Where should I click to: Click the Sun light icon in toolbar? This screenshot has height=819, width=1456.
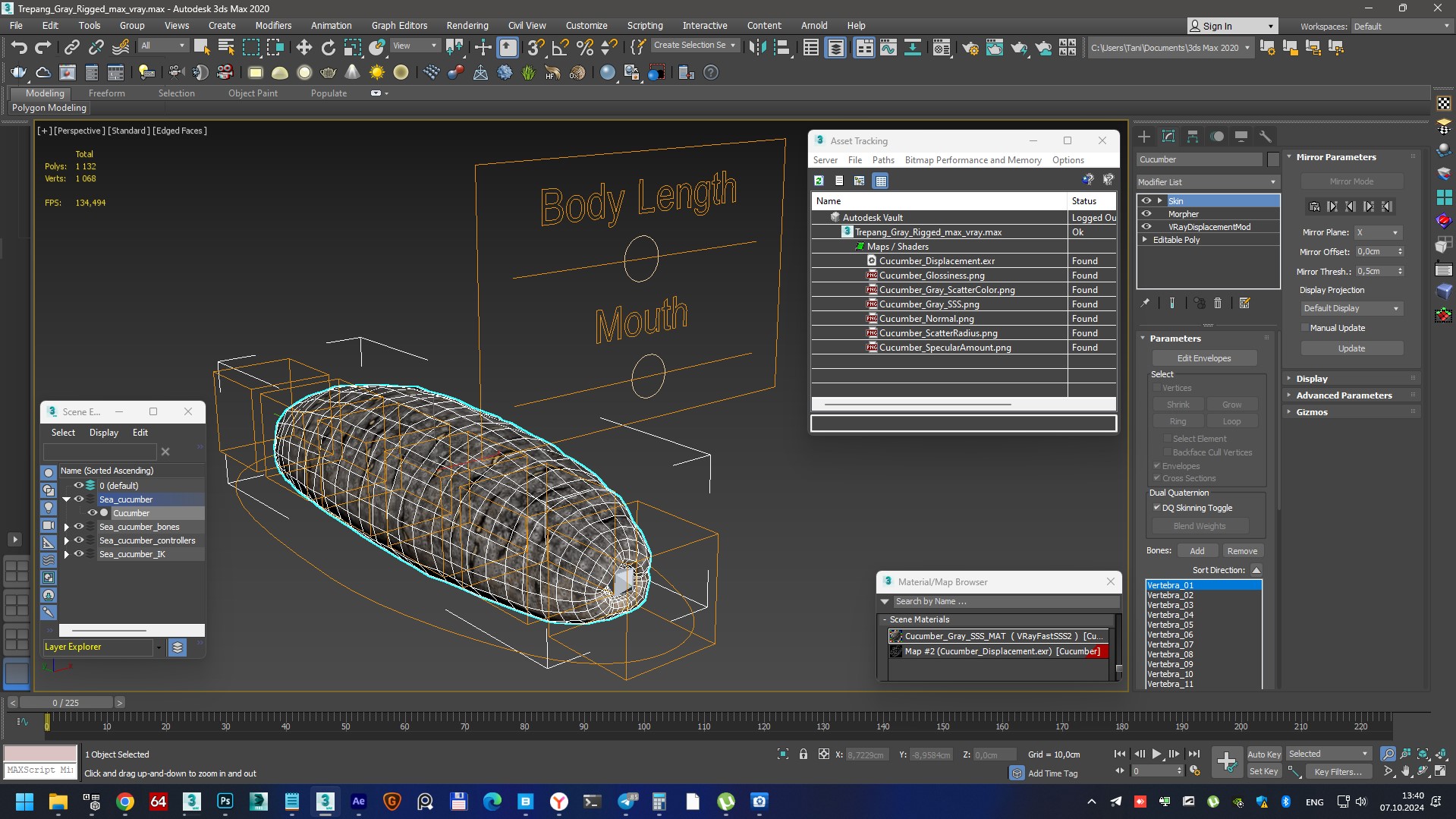(377, 73)
